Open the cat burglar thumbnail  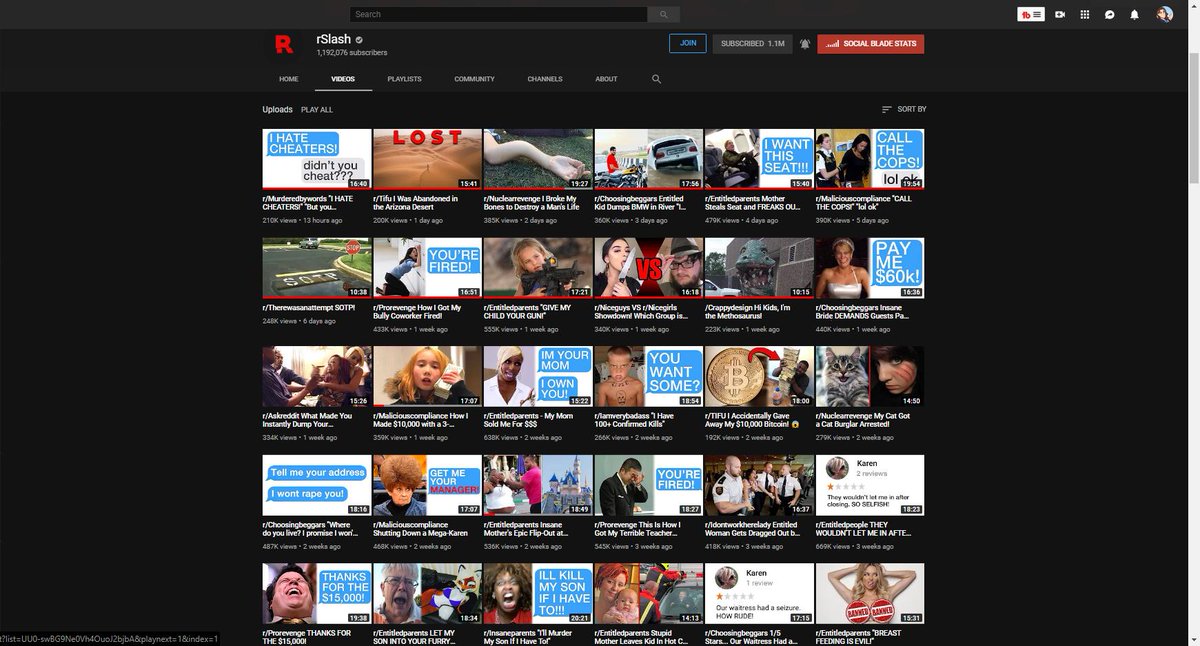click(870, 377)
